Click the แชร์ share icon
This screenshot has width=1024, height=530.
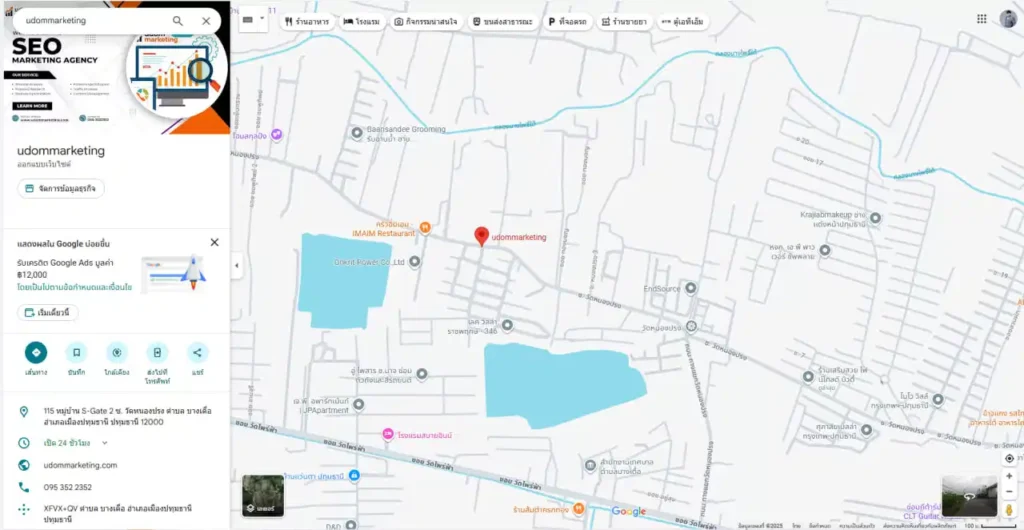tap(198, 352)
